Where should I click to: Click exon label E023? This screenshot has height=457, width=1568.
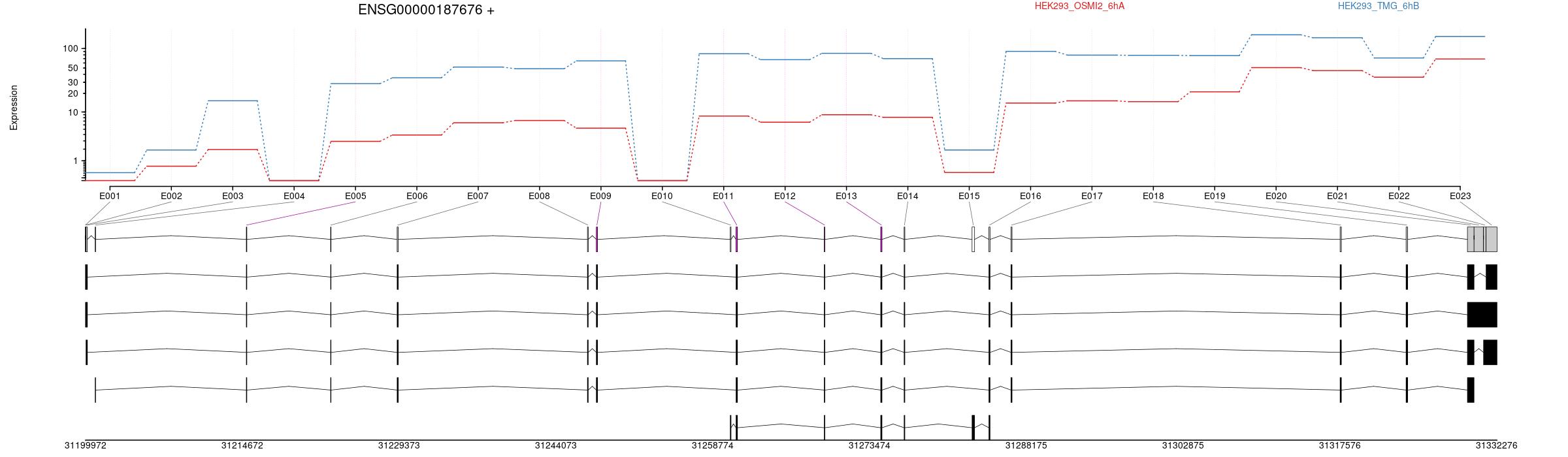coord(1460,196)
